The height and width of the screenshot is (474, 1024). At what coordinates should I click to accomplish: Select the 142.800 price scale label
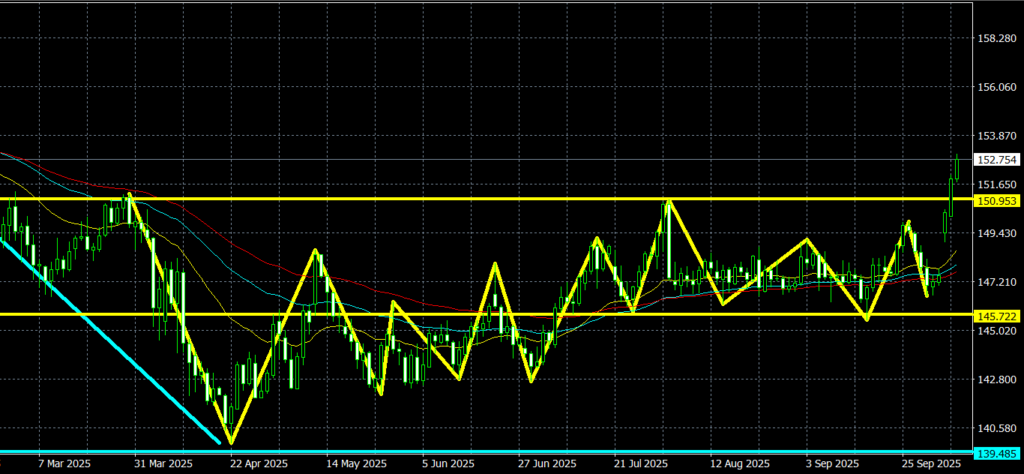coord(996,380)
